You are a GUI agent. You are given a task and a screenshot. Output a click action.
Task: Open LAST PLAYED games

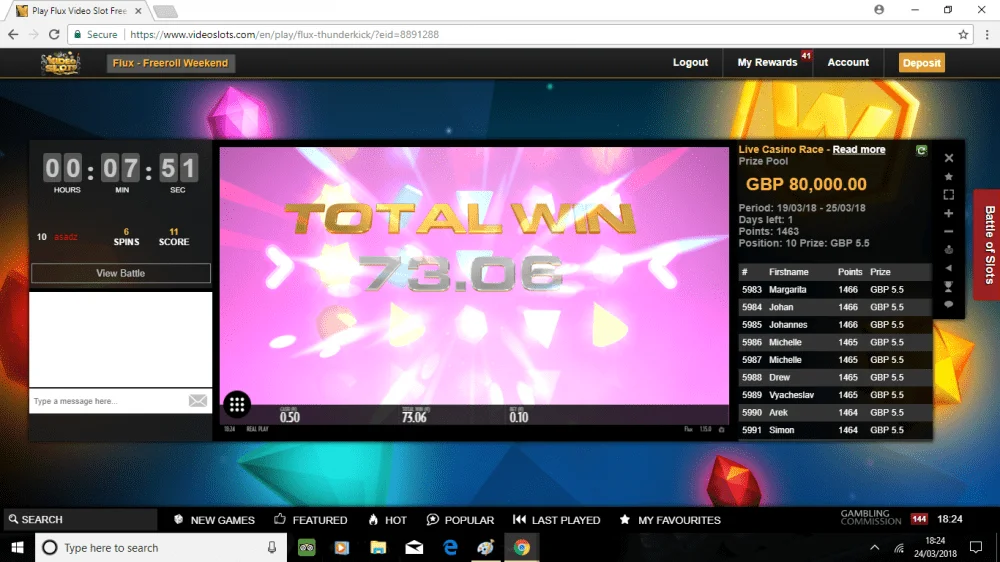[556, 520]
